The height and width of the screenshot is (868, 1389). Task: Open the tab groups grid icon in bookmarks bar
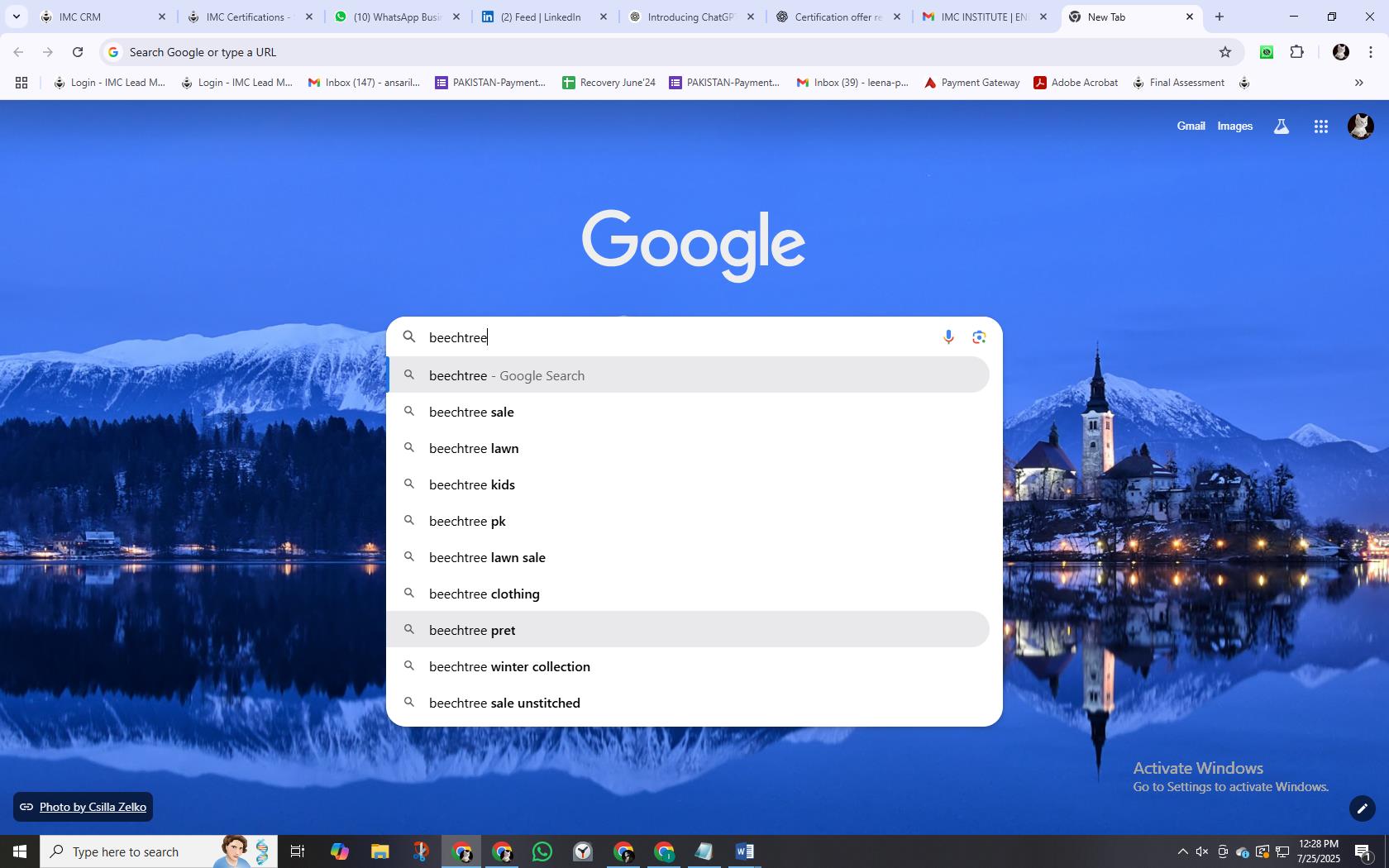point(21,83)
